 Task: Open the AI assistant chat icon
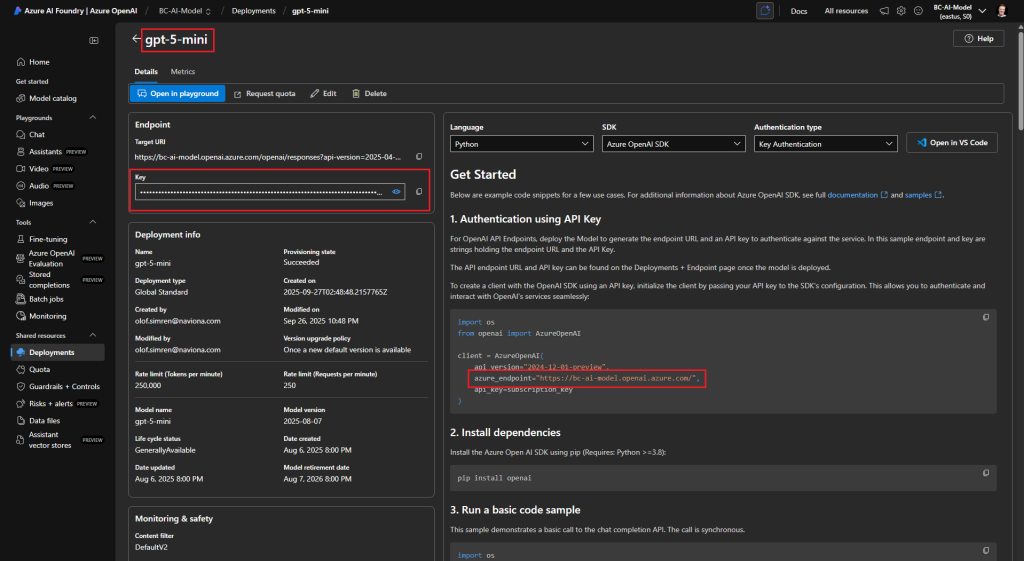pyautogui.click(x=765, y=11)
